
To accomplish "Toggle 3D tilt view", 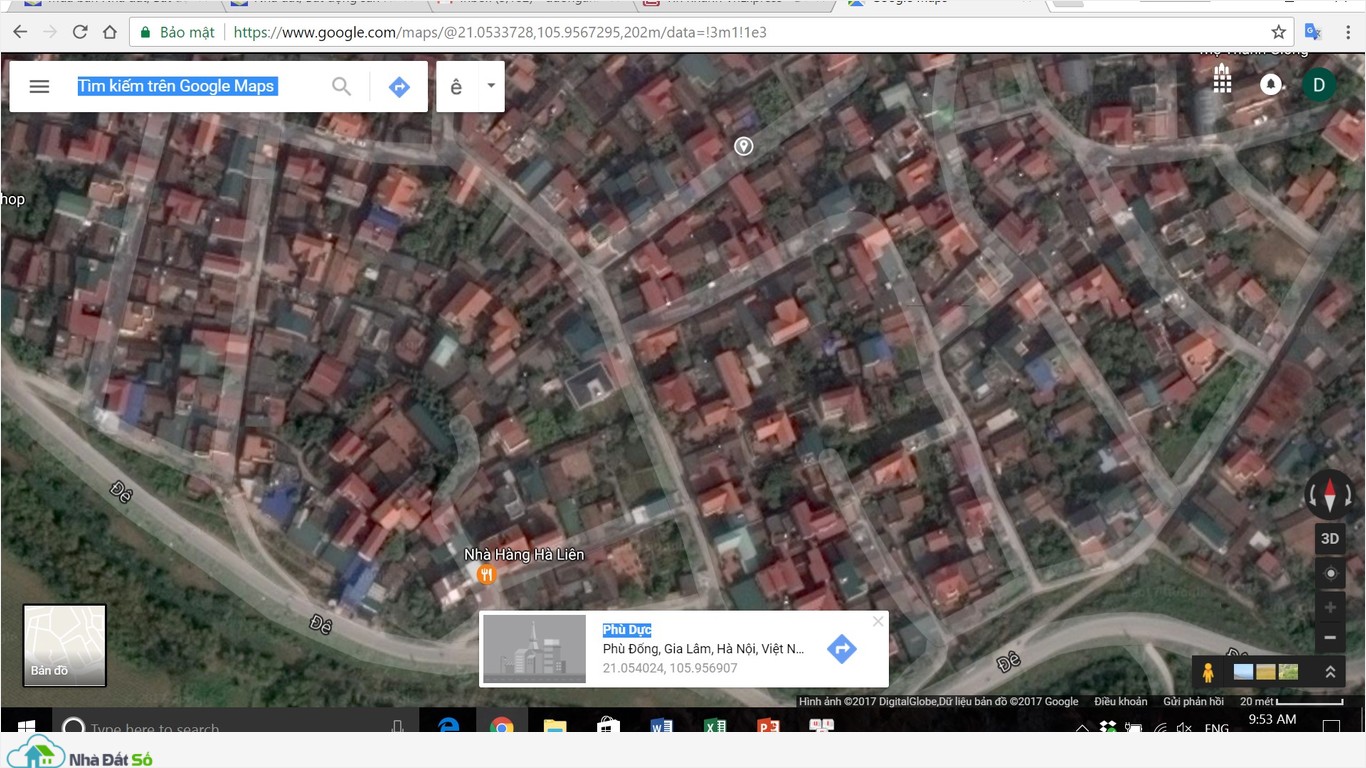I will 1330,539.
